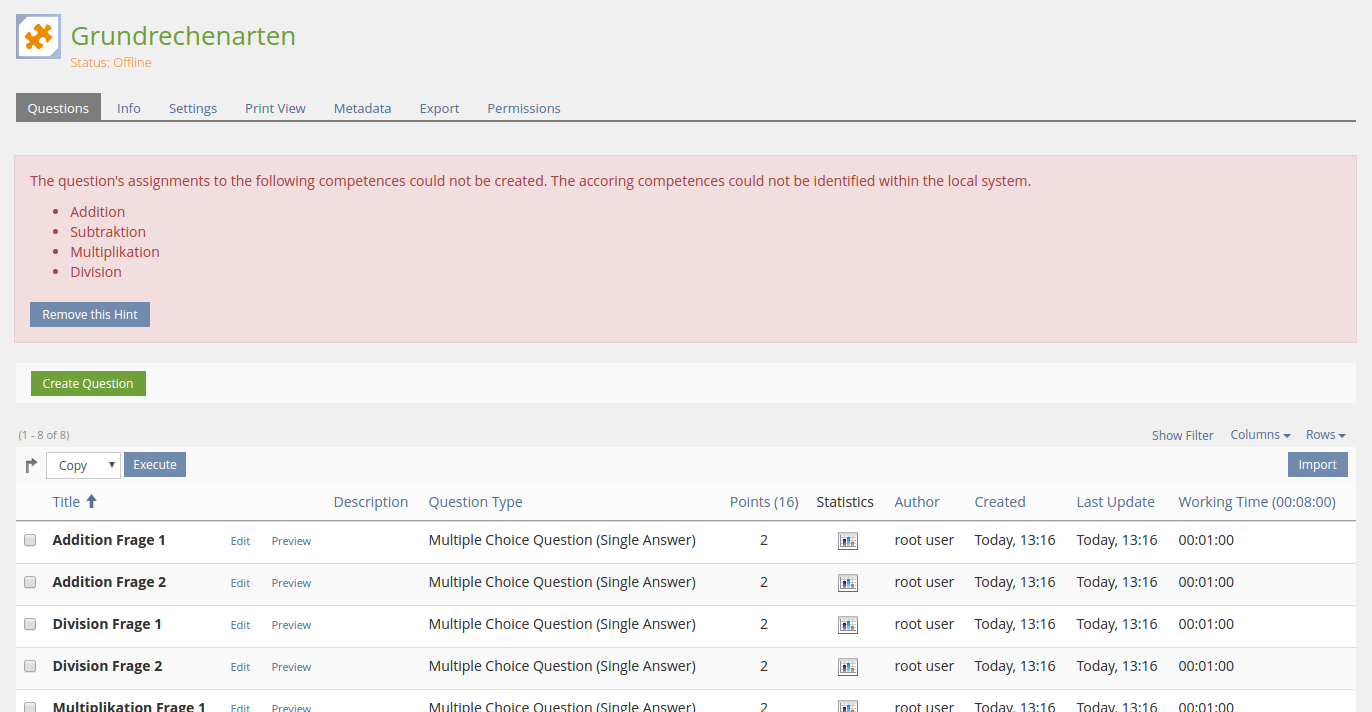
Task: Tick the Division Frage 2 checkbox
Action: pos(30,666)
